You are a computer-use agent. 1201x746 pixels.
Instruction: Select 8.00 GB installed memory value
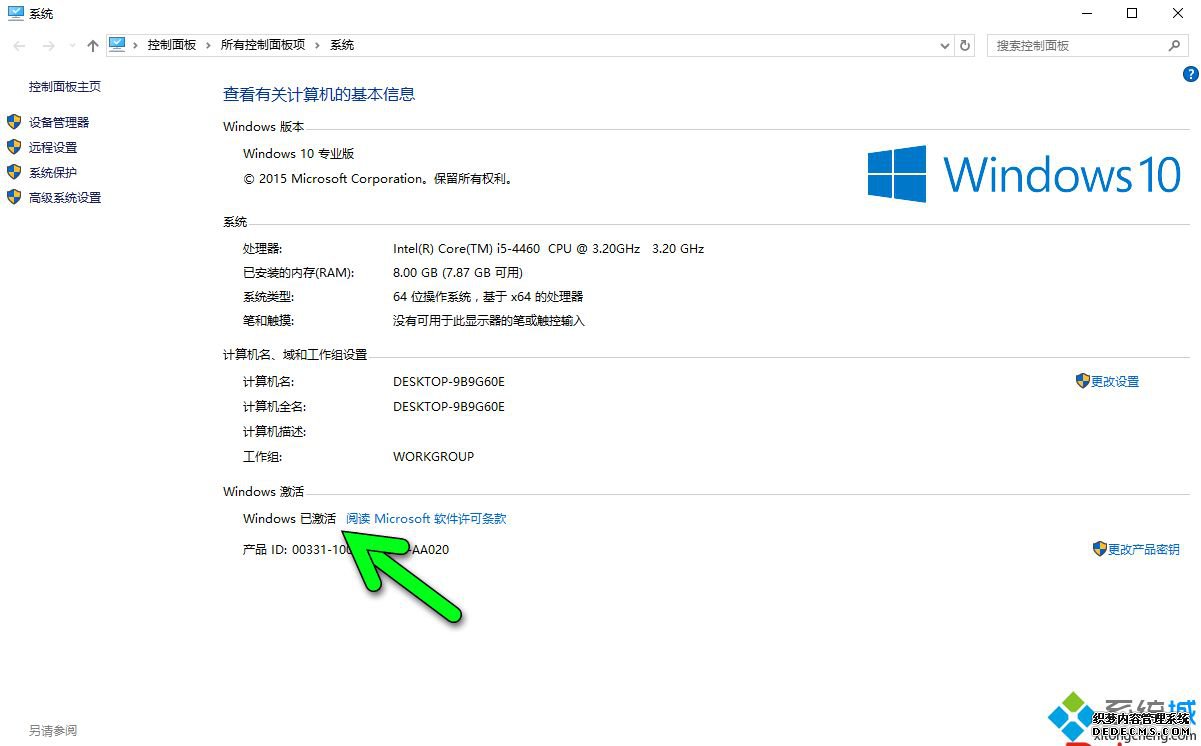coord(458,273)
